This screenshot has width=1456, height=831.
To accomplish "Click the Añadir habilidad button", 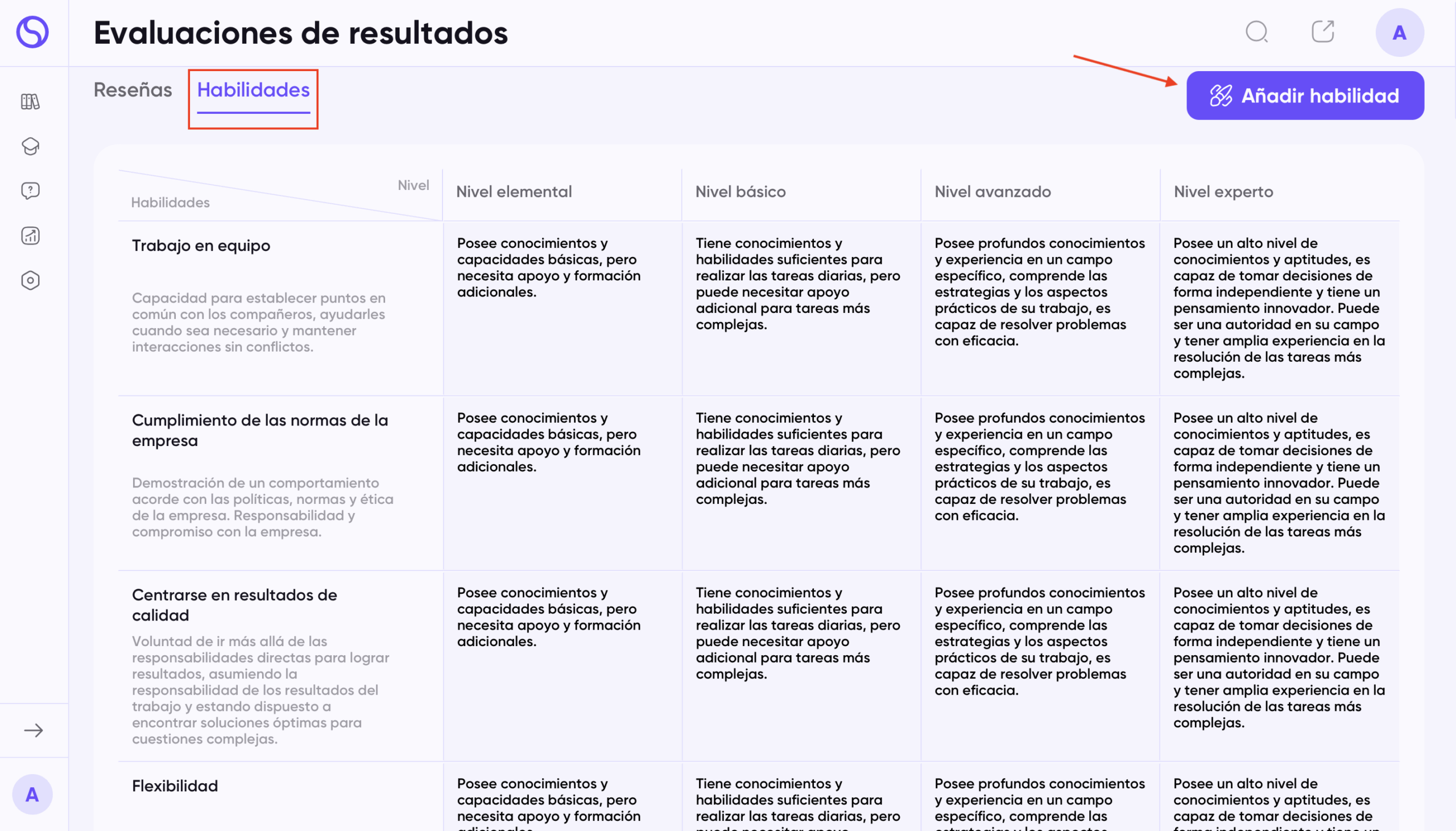I will (1305, 96).
